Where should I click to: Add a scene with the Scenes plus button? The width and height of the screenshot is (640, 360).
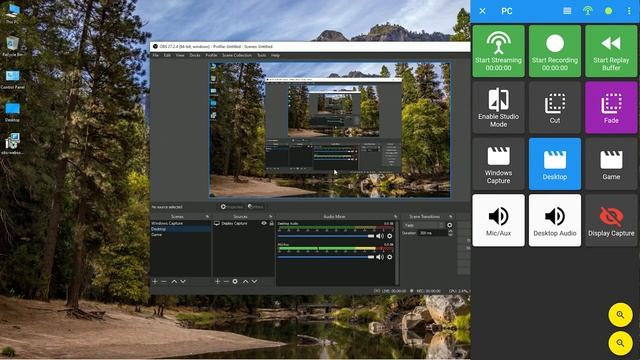155,281
